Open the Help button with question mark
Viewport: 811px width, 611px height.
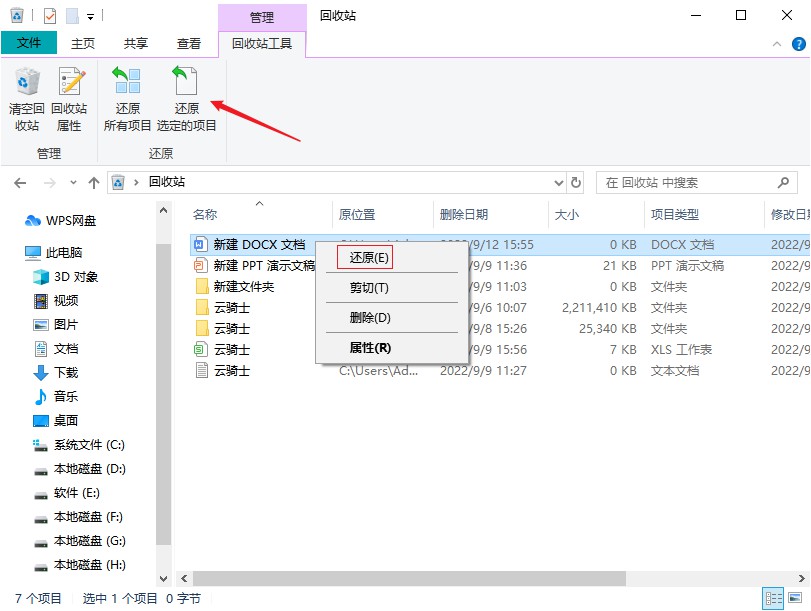(x=797, y=43)
